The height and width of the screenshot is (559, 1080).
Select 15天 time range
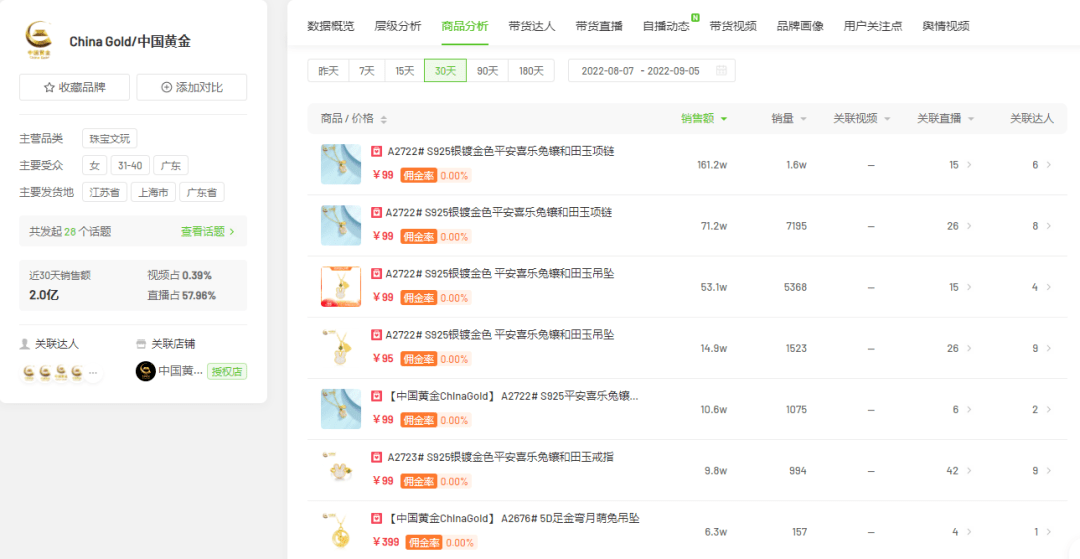(404, 70)
